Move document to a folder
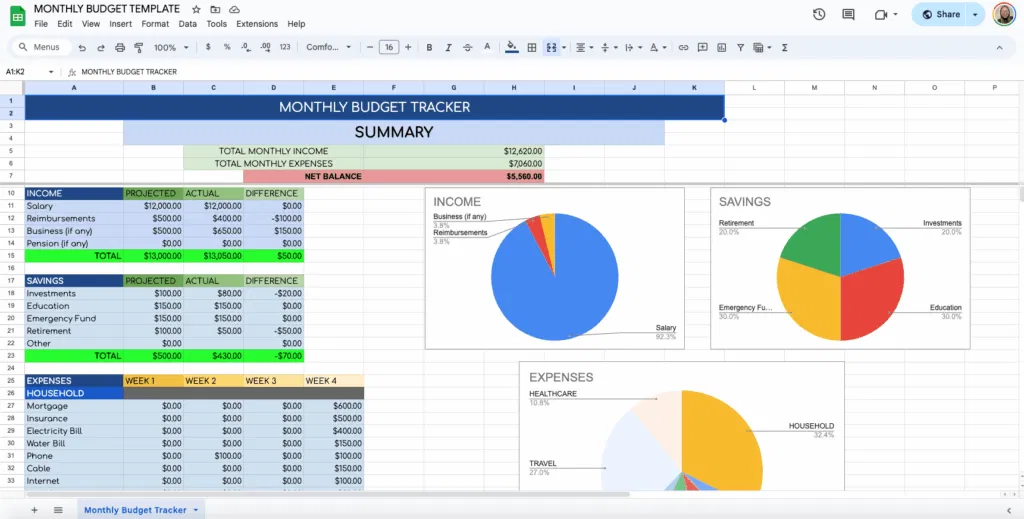The width and height of the screenshot is (1024, 519). coord(215,10)
